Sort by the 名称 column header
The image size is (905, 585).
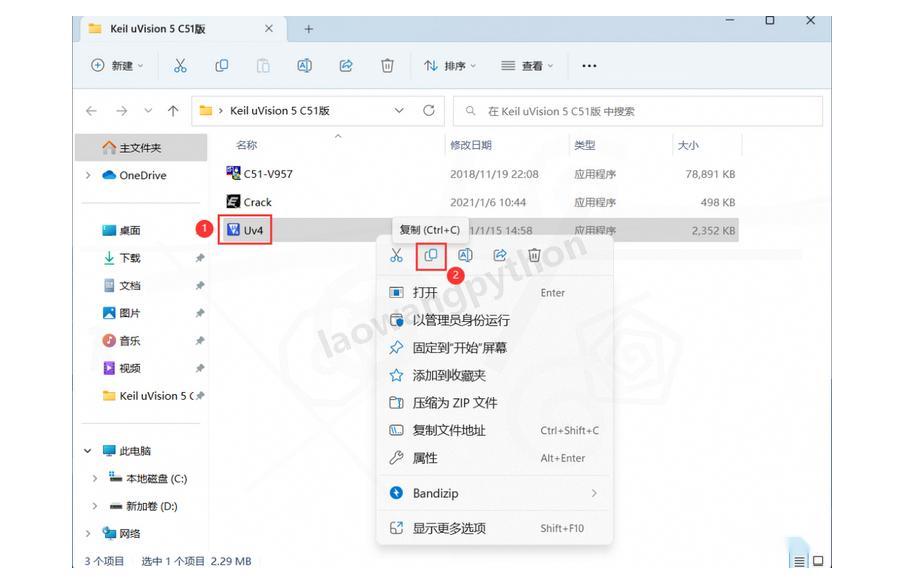coord(246,145)
